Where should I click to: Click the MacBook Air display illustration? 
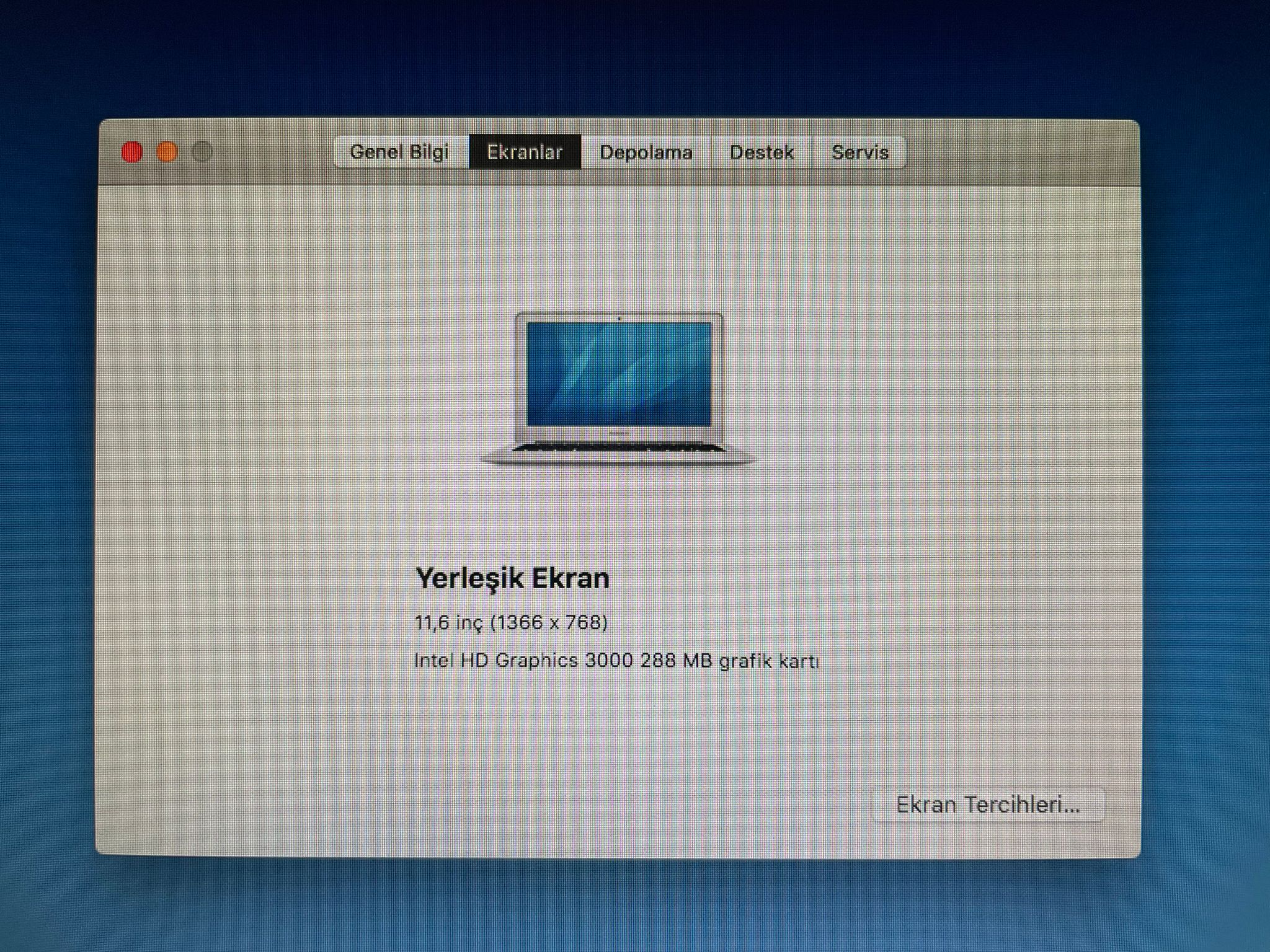point(619,389)
